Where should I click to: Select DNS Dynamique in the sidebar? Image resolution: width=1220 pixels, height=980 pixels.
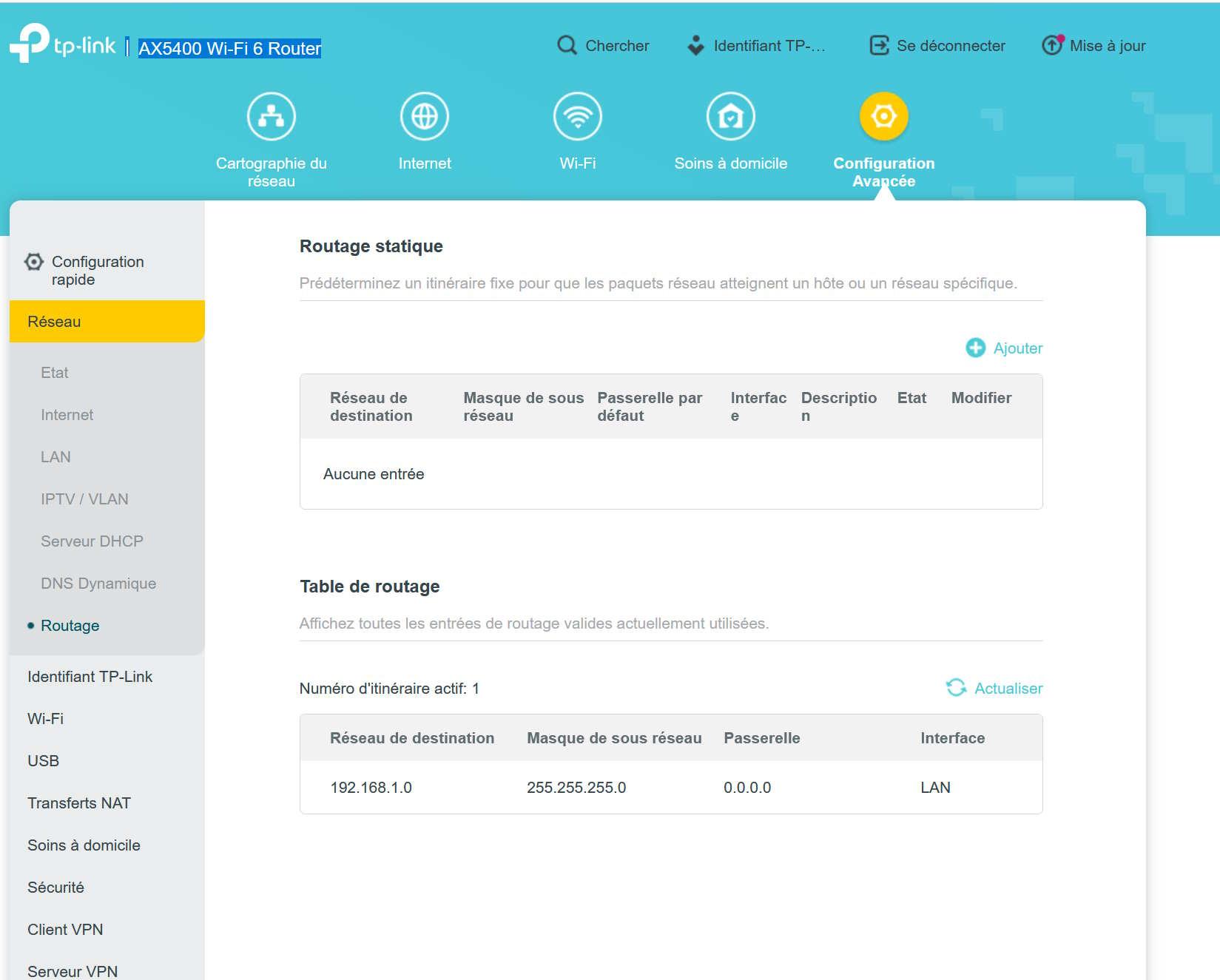point(98,584)
